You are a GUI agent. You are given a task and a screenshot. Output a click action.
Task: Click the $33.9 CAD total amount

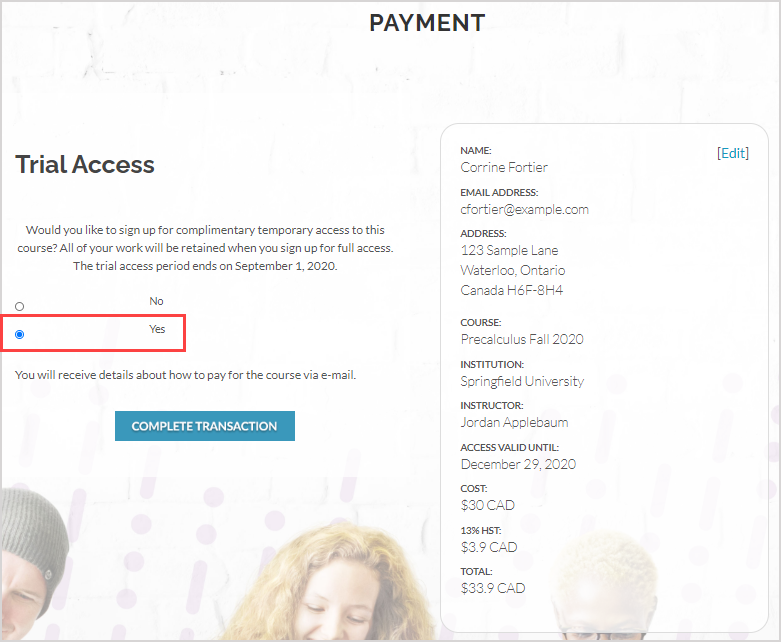493,588
